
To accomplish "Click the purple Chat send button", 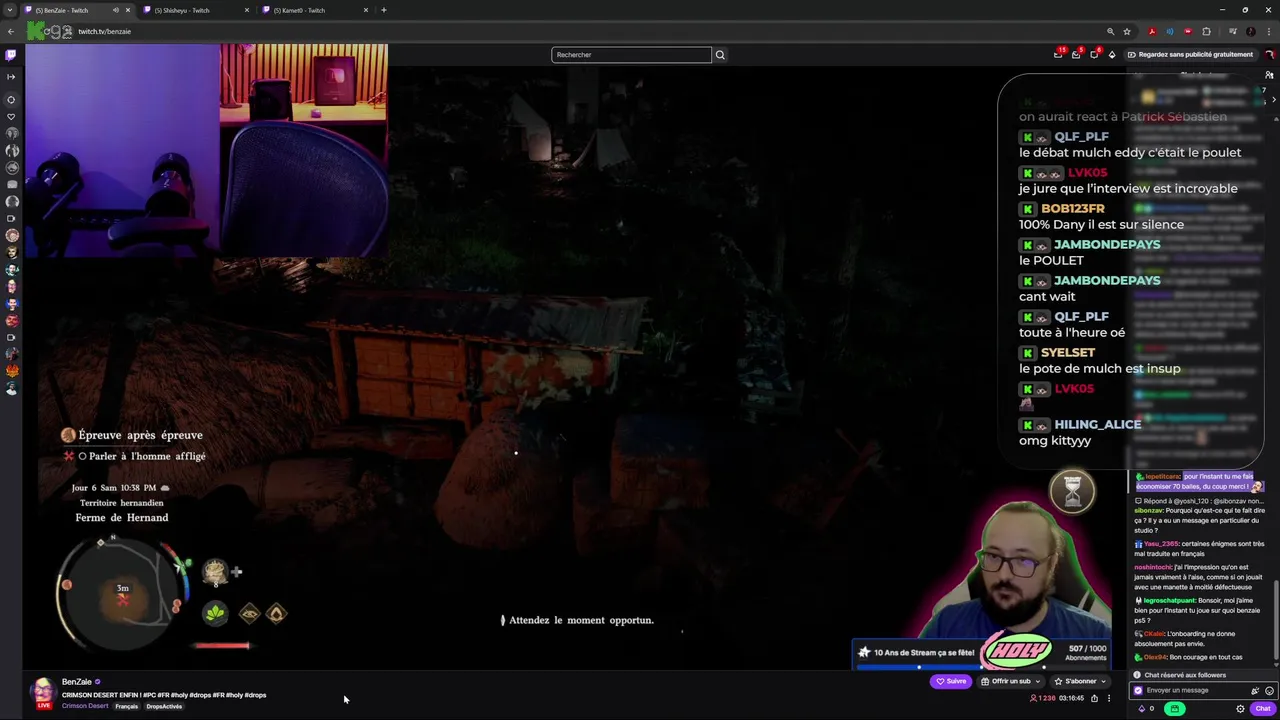I will pyautogui.click(x=1263, y=708).
